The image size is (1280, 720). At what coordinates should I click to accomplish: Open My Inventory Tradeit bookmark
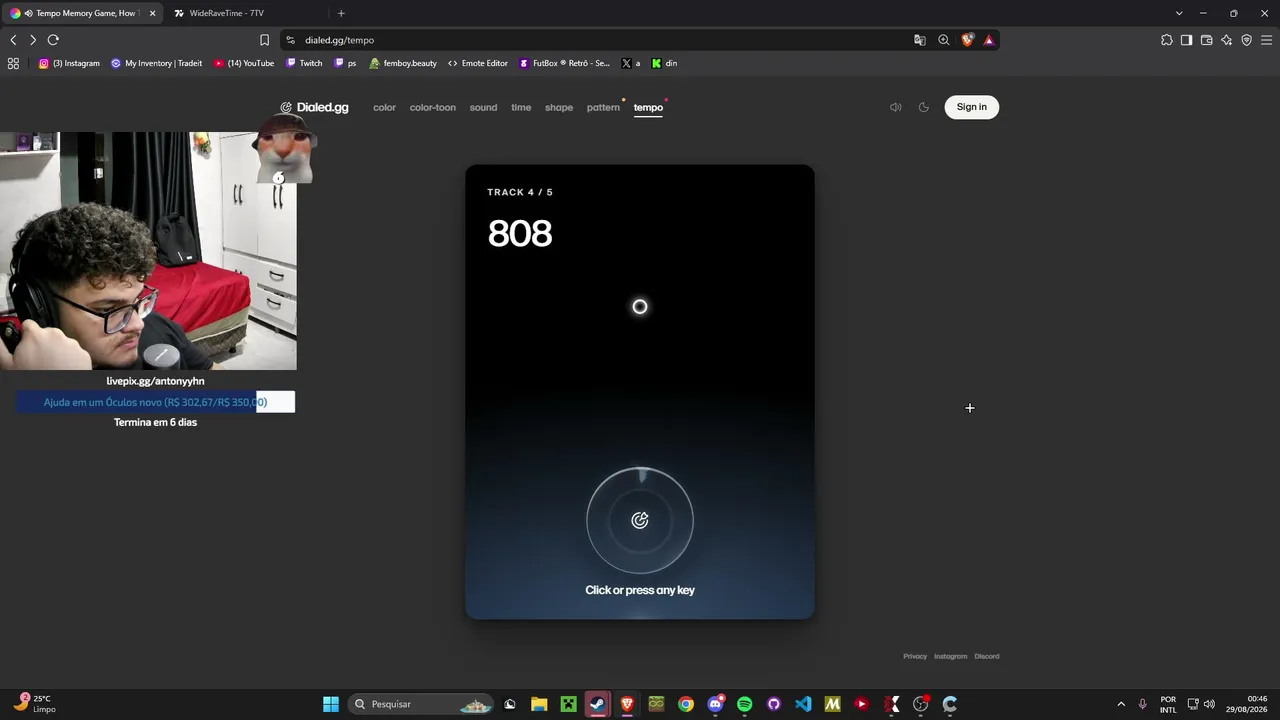[x=156, y=63]
